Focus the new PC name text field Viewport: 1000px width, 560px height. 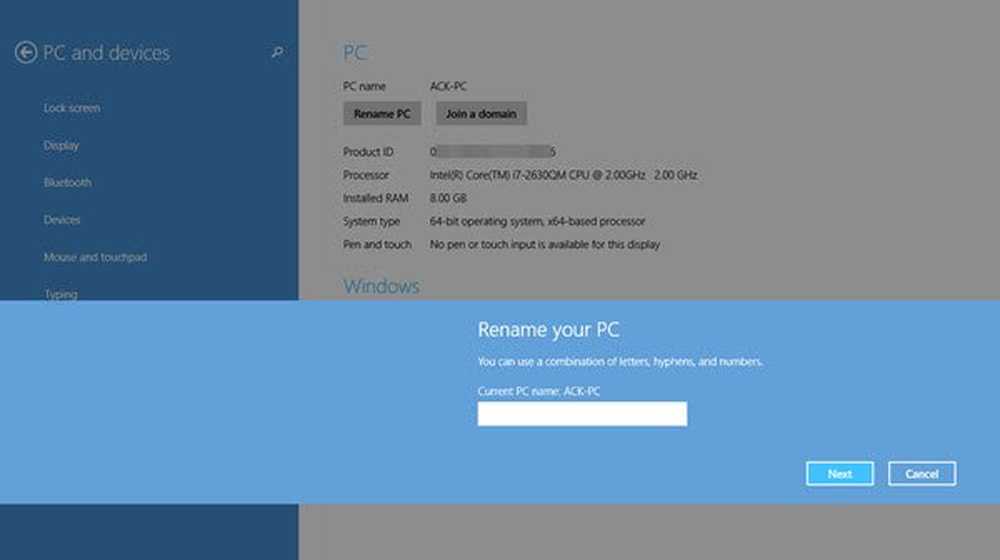pos(582,414)
